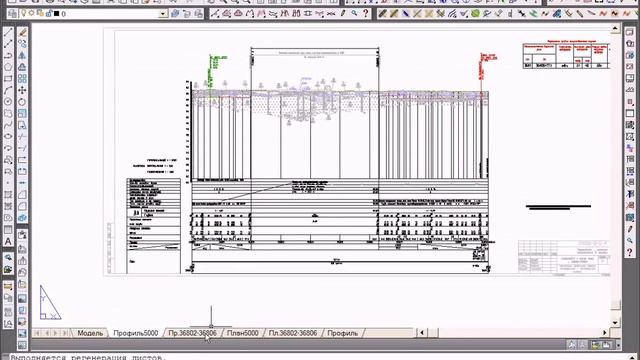Click Make Object's Layer Current icon

(x=175, y=14)
